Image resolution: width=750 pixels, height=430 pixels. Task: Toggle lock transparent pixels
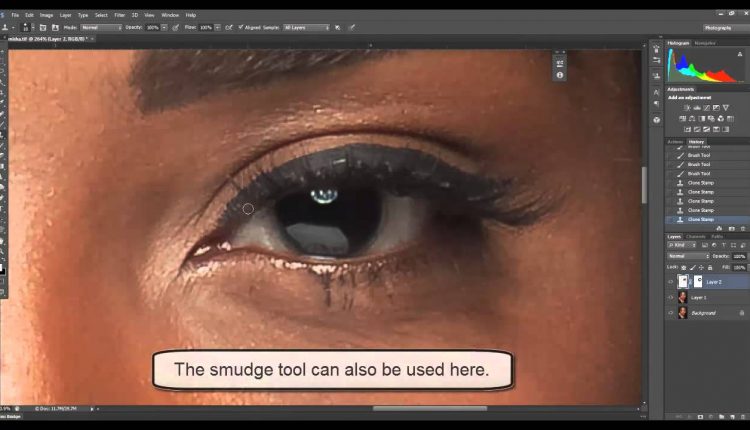pos(684,268)
